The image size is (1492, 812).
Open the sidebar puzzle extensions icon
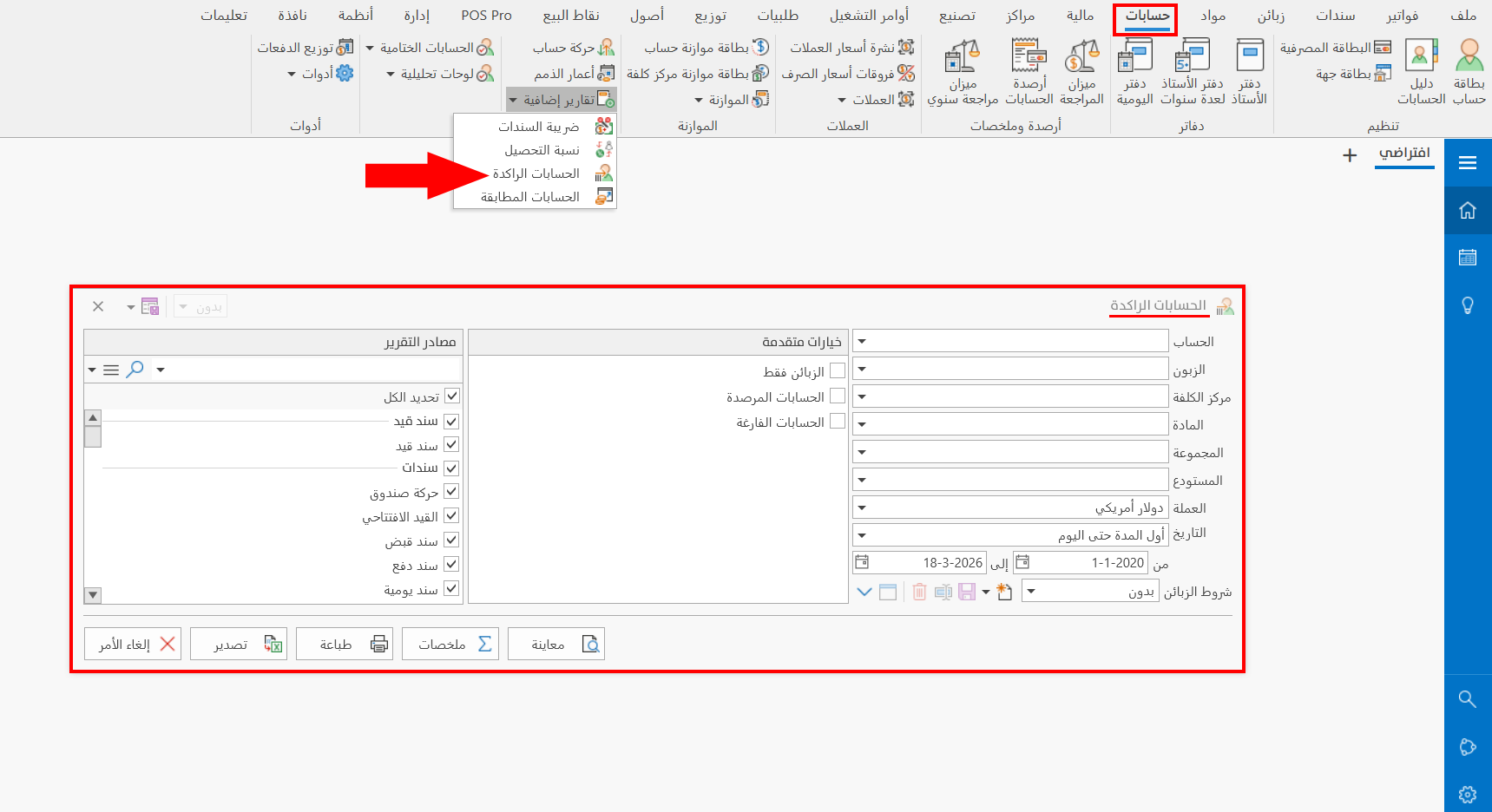point(1468,747)
